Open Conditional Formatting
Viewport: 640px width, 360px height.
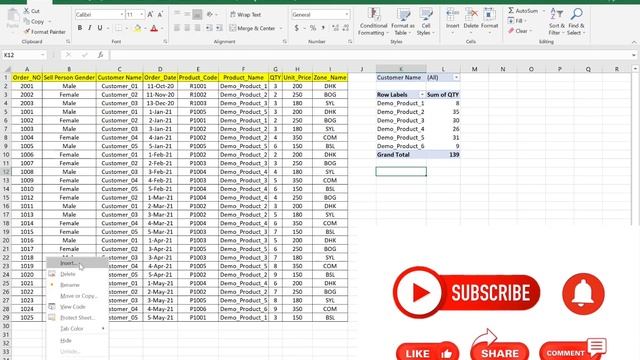tap(373, 22)
